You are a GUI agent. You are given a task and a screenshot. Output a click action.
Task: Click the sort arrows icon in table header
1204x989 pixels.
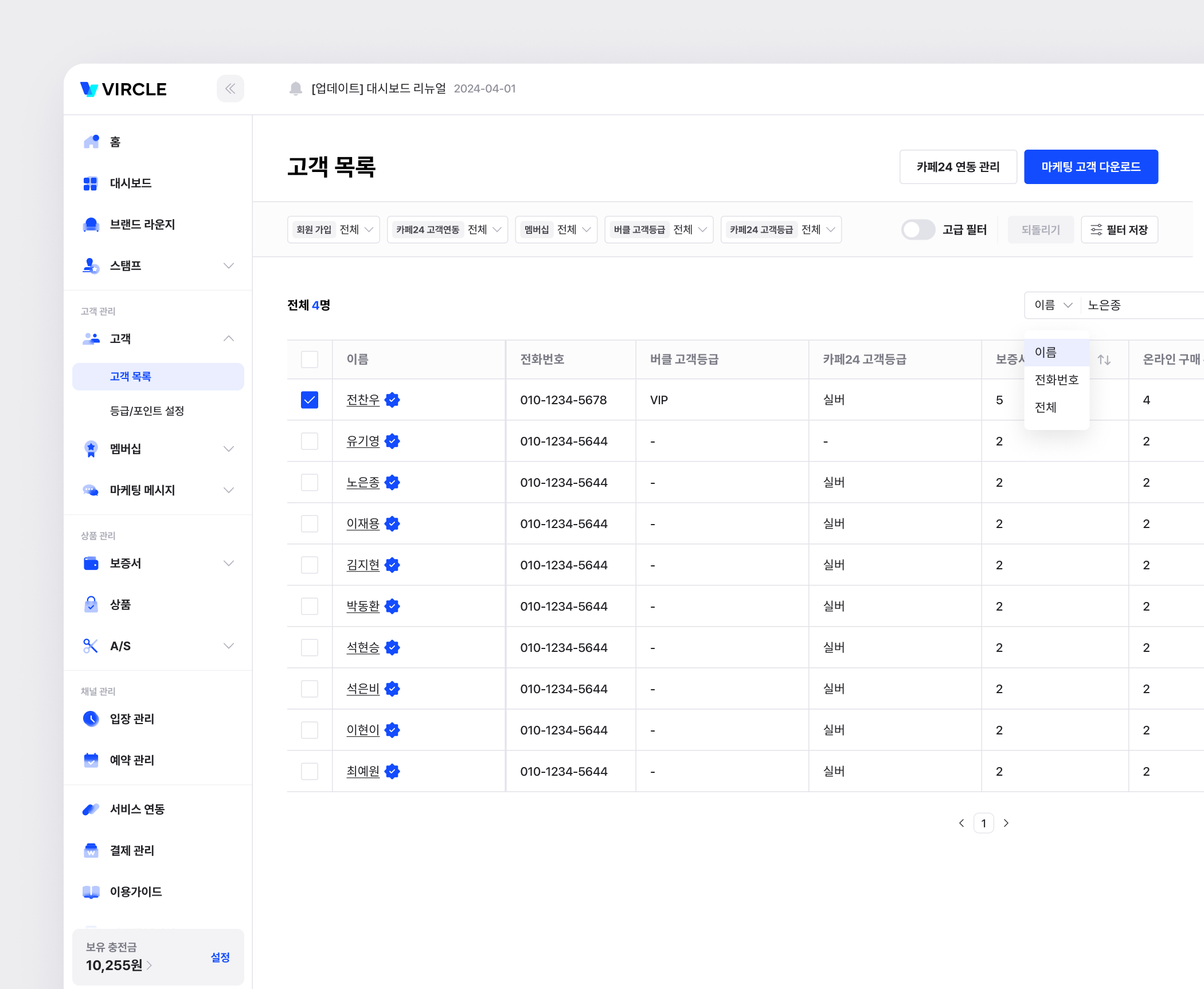tap(1104, 359)
